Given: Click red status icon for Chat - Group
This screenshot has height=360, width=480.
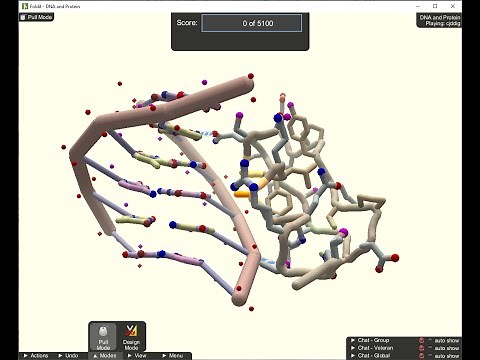Looking at the screenshot, I should [421, 340].
